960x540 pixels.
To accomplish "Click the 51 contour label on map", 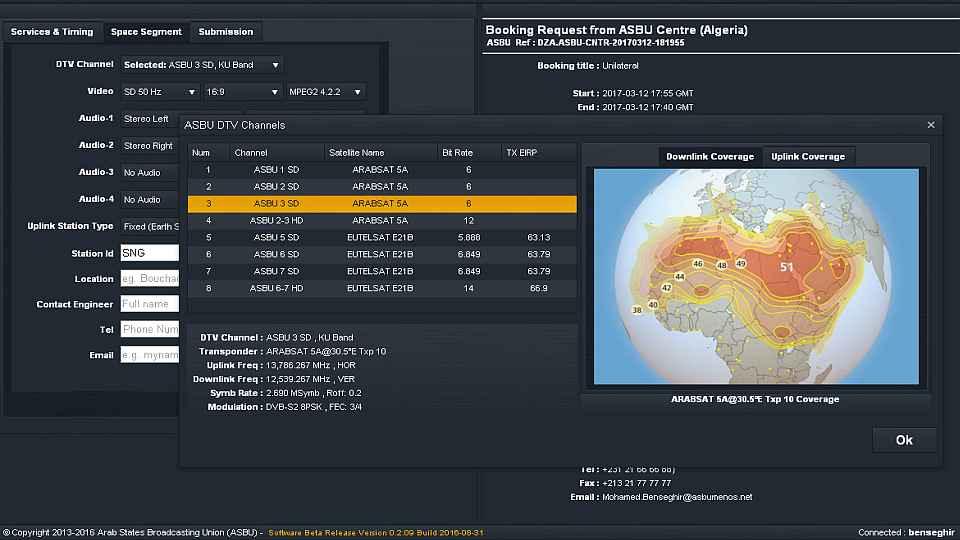I will 786,267.
